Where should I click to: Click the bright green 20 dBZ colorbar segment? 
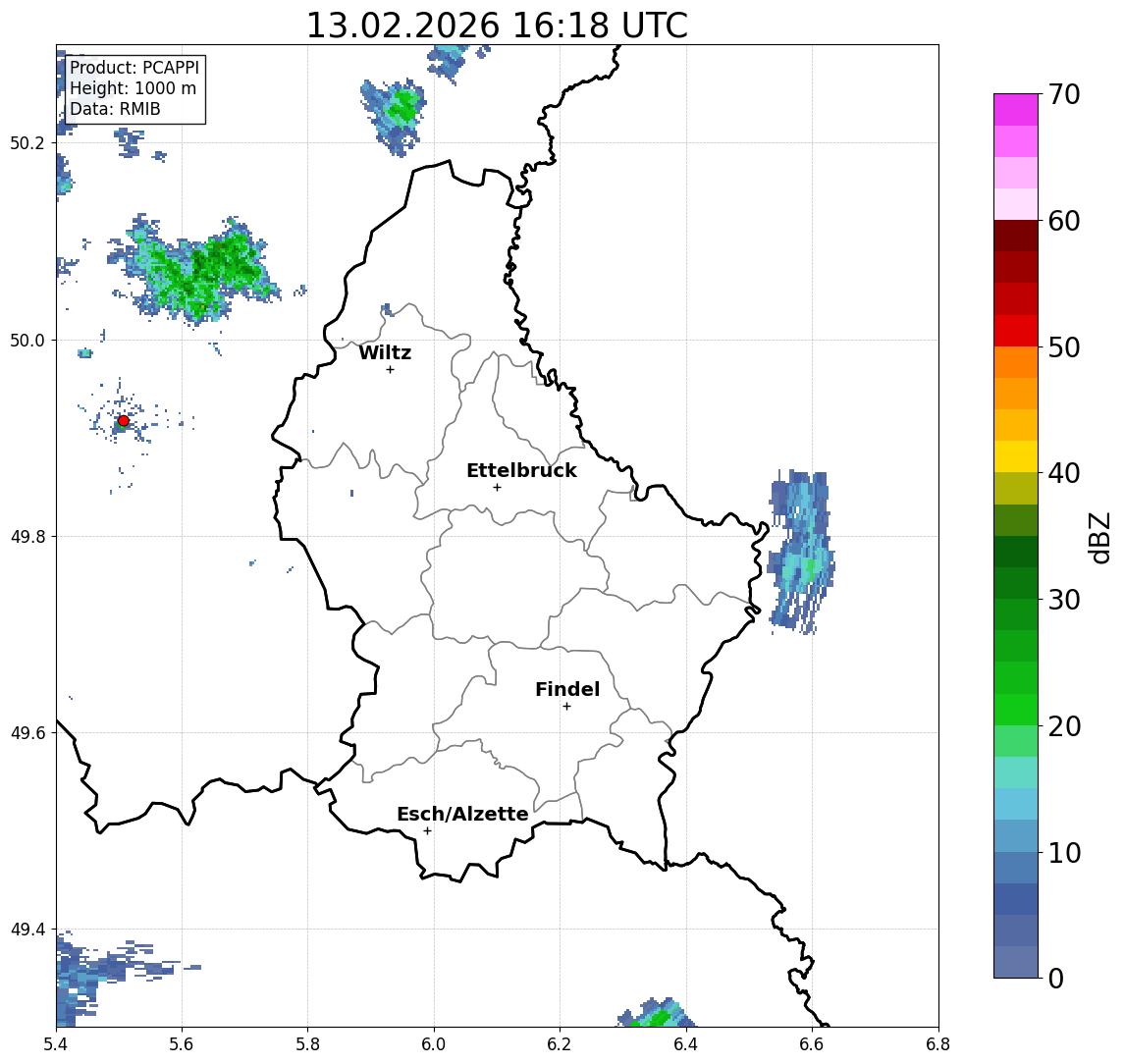1016,710
